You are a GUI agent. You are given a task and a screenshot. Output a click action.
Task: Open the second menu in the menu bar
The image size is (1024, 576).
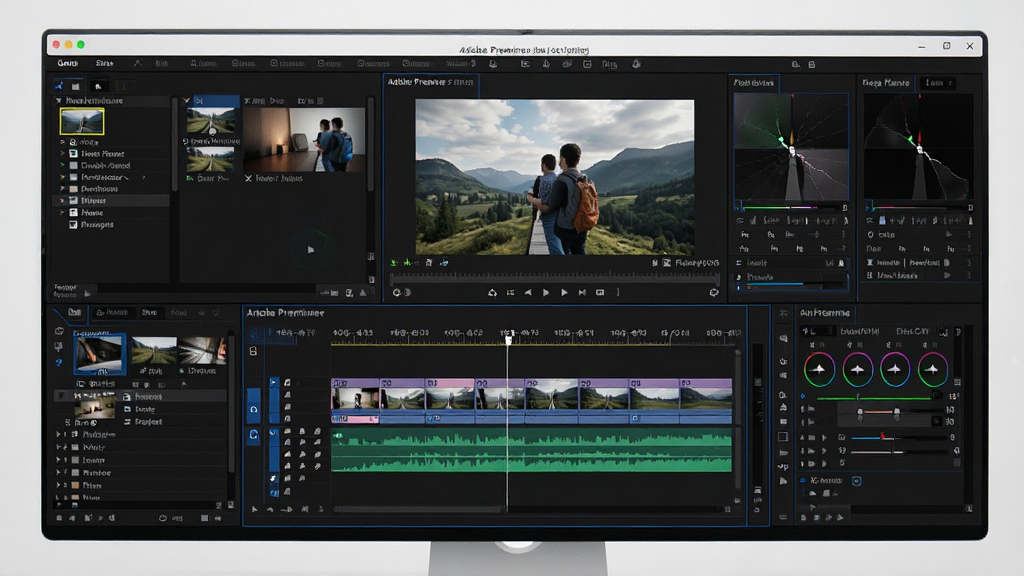104,63
